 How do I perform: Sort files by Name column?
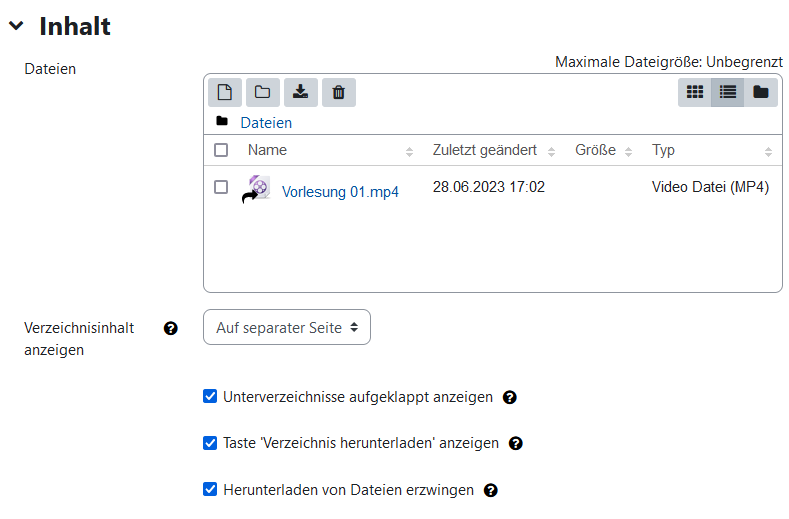click(x=267, y=150)
